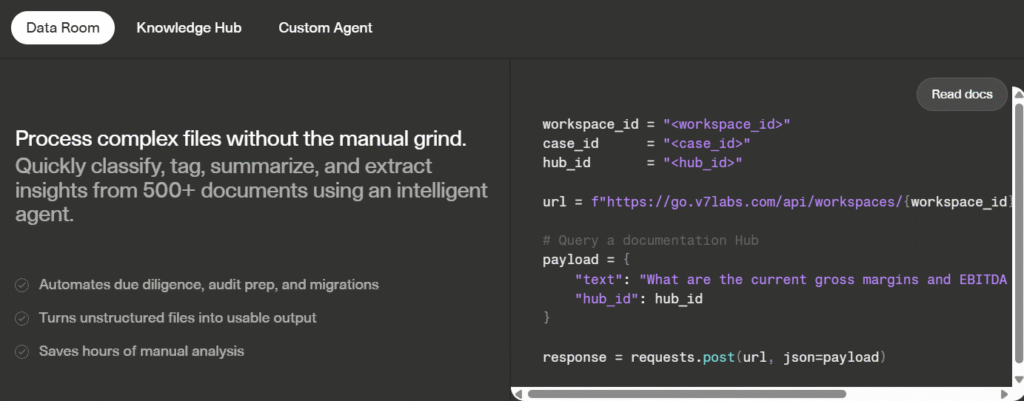Click the payload = { code line

coord(586,260)
